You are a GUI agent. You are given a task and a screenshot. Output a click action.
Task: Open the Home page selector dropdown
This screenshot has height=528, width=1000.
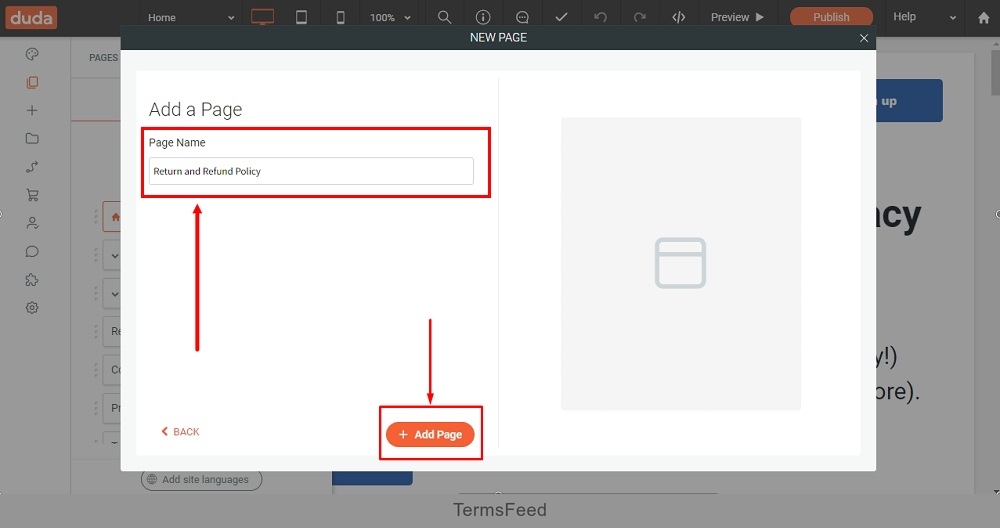(191, 17)
